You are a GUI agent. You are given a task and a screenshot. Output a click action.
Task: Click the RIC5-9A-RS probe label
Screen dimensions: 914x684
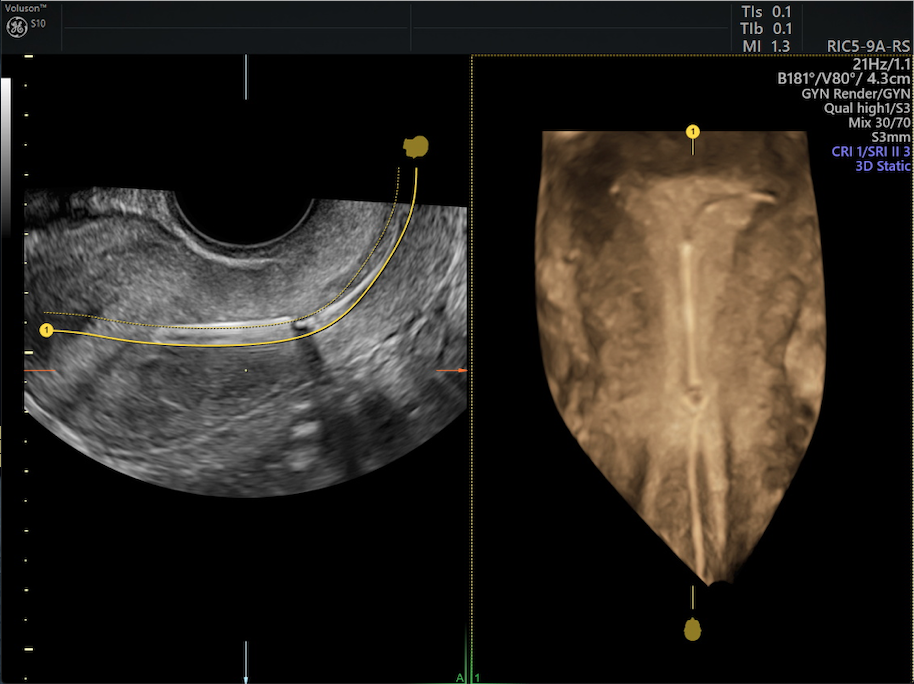pos(869,46)
